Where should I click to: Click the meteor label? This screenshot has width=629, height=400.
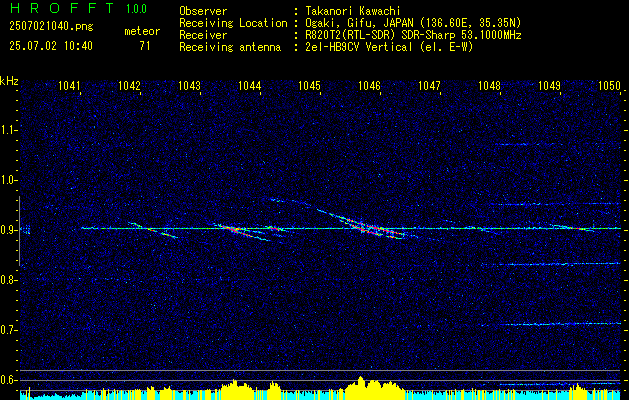142,31
